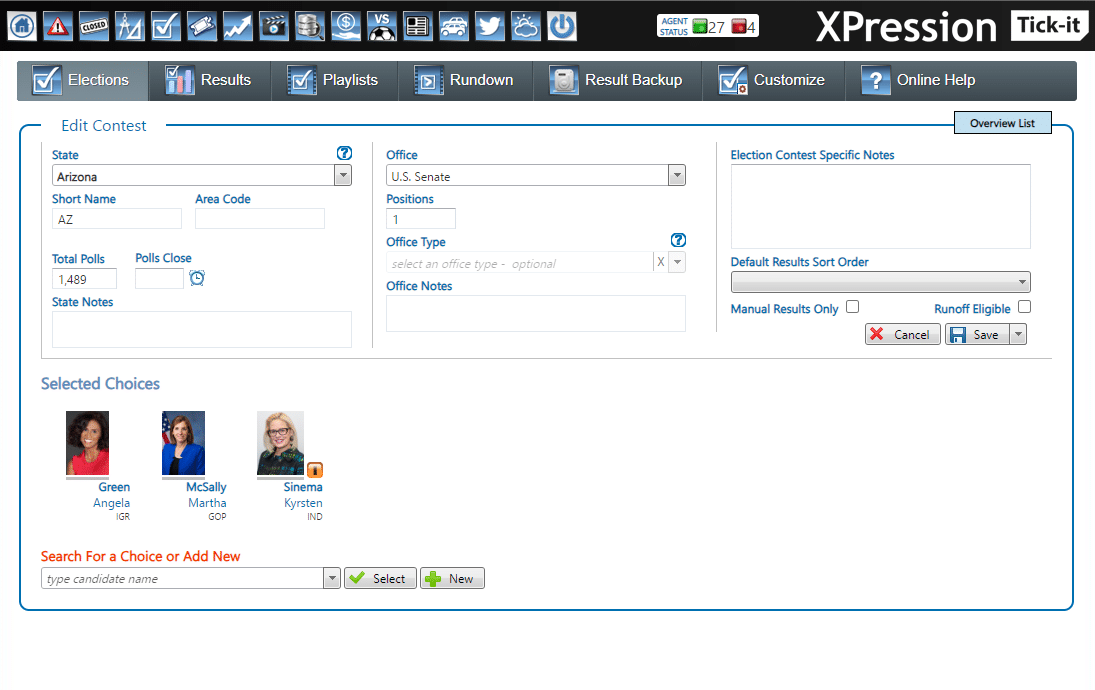Viewport: 1095px width, 690px height.
Task: Open the VS soccer sports icon
Action: [x=382, y=27]
